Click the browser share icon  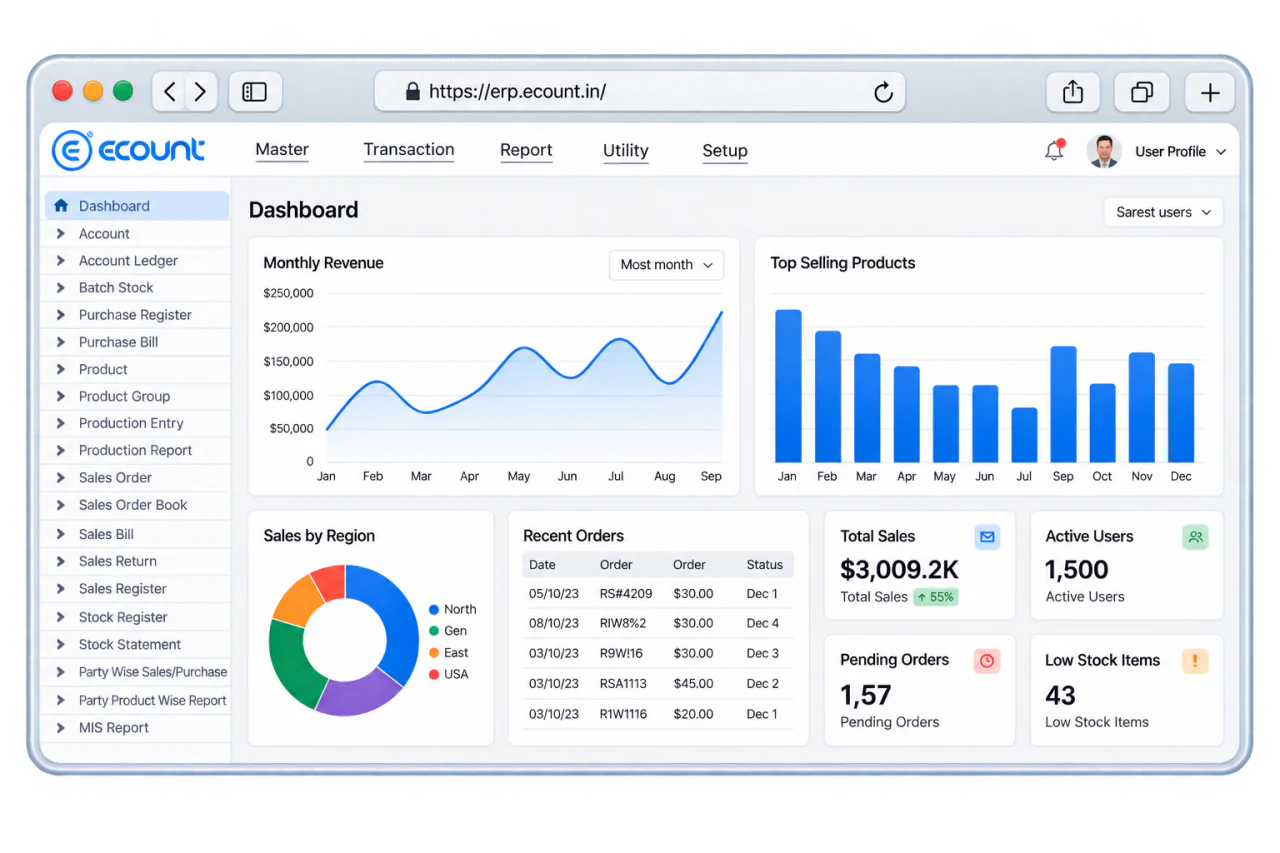[1073, 92]
